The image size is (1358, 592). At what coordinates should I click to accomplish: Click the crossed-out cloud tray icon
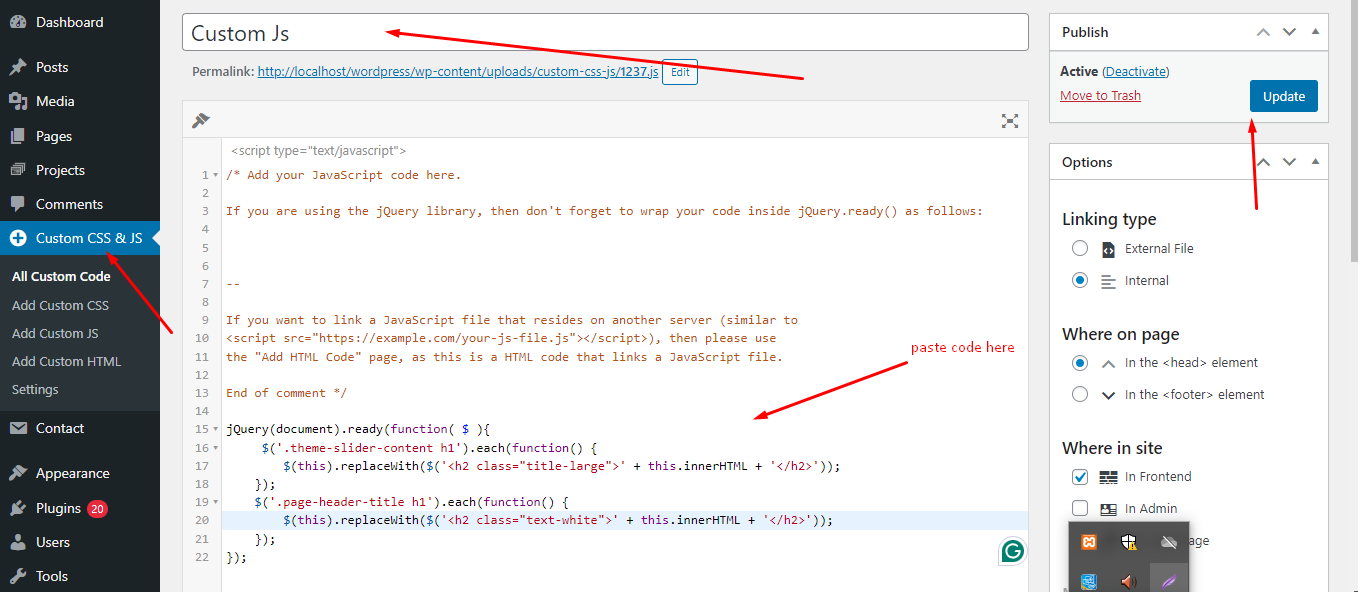pyautogui.click(x=1167, y=542)
